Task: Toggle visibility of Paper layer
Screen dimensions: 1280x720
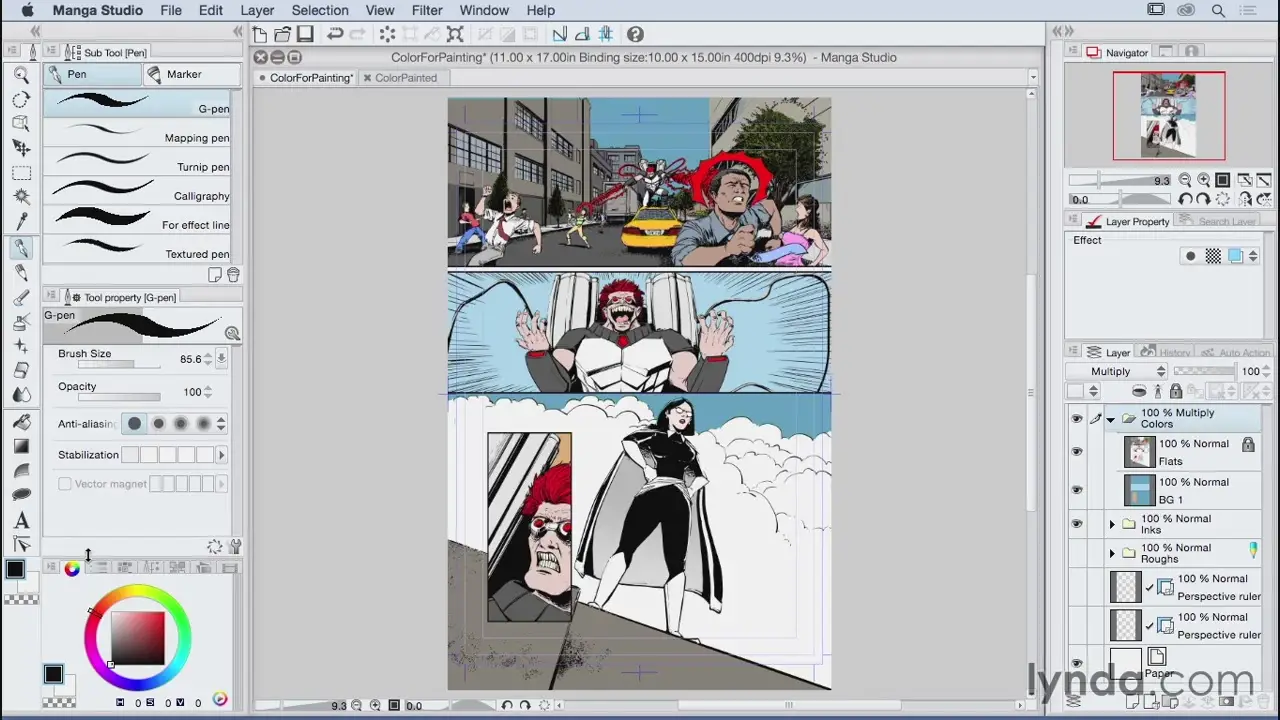Action: click(1077, 663)
